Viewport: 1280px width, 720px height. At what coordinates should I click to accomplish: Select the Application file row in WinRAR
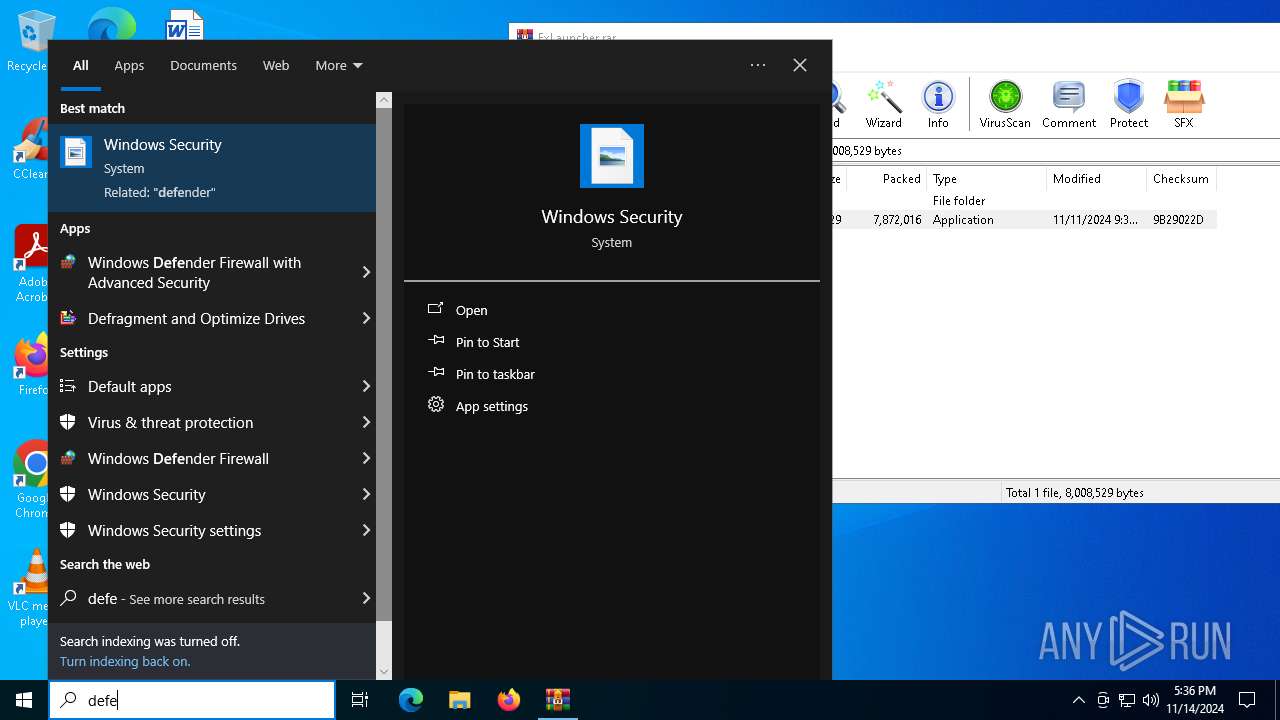pos(1024,220)
